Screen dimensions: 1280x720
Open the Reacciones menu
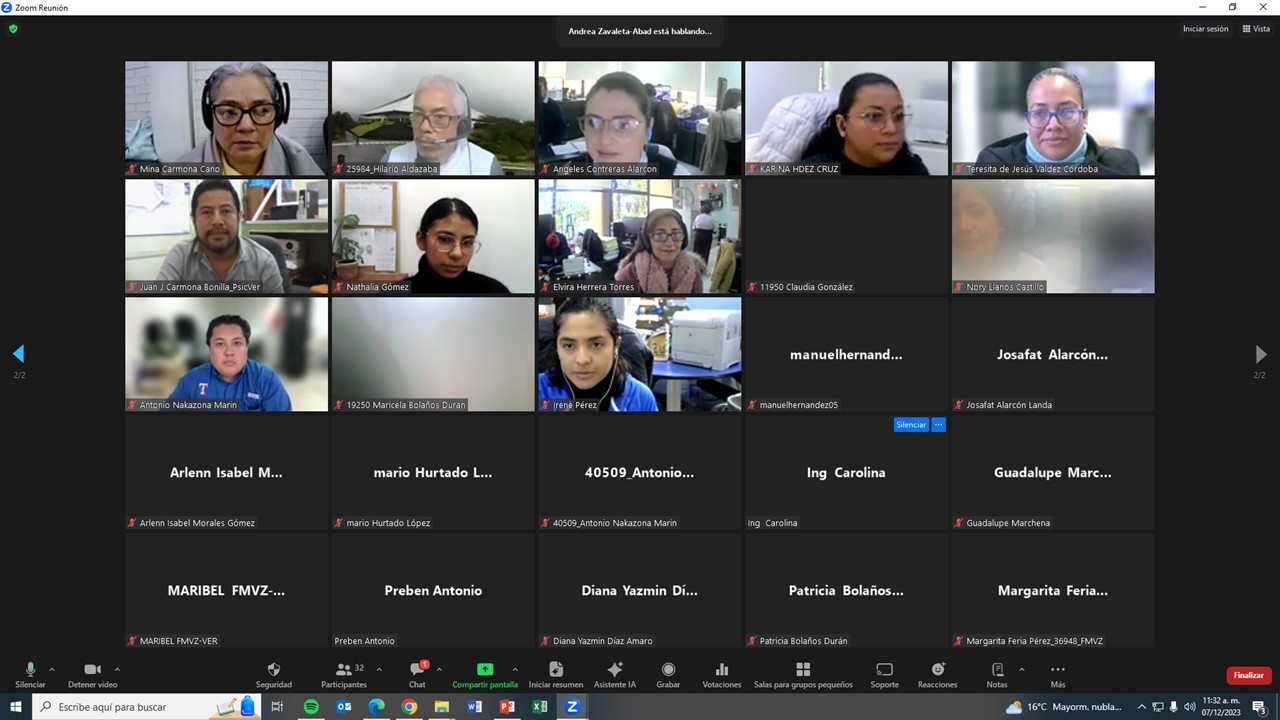pyautogui.click(x=937, y=670)
